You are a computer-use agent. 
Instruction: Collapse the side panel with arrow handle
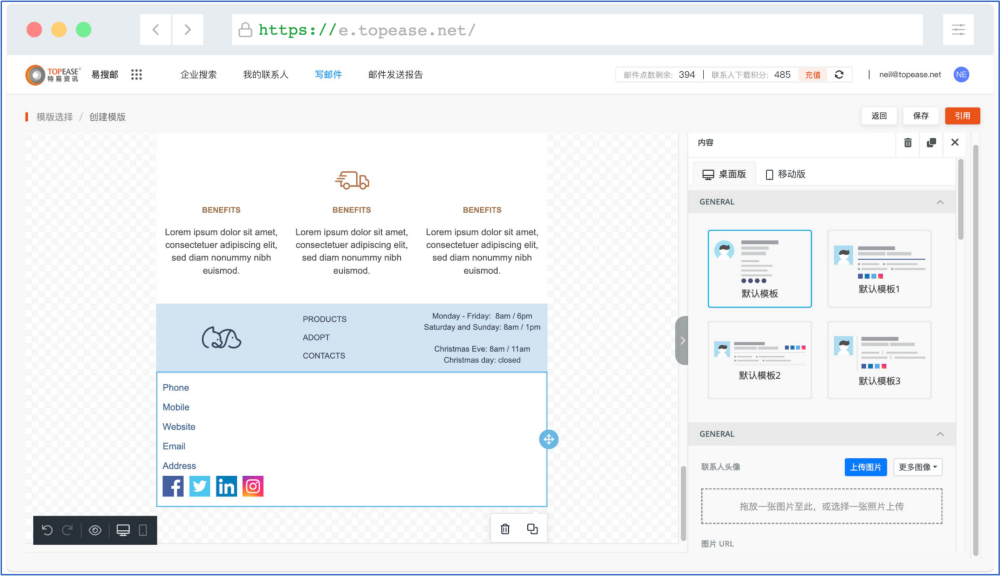click(682, 340)
